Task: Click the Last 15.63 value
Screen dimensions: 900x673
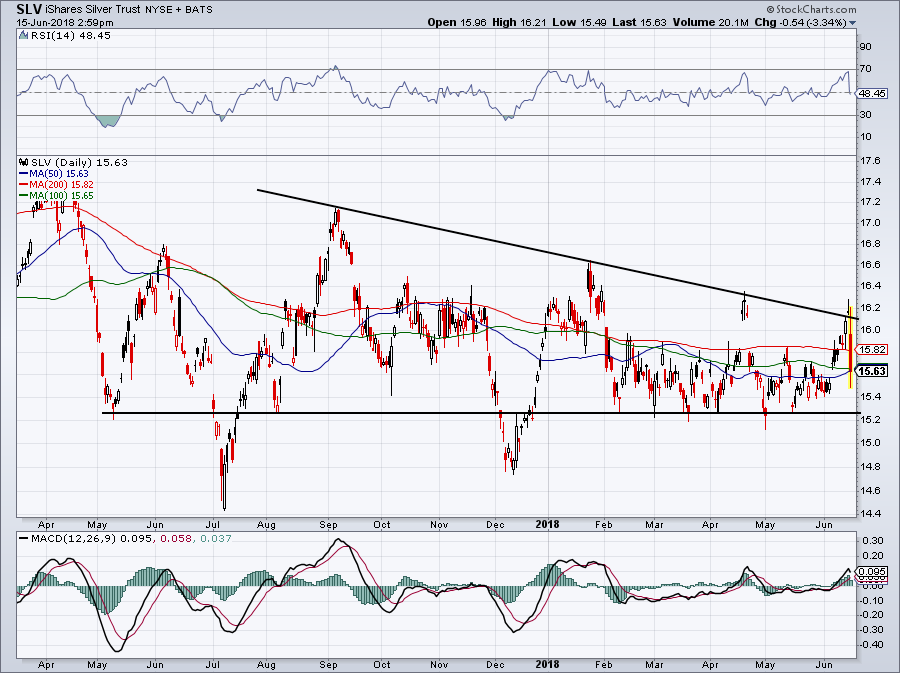Action: [639, 22]
